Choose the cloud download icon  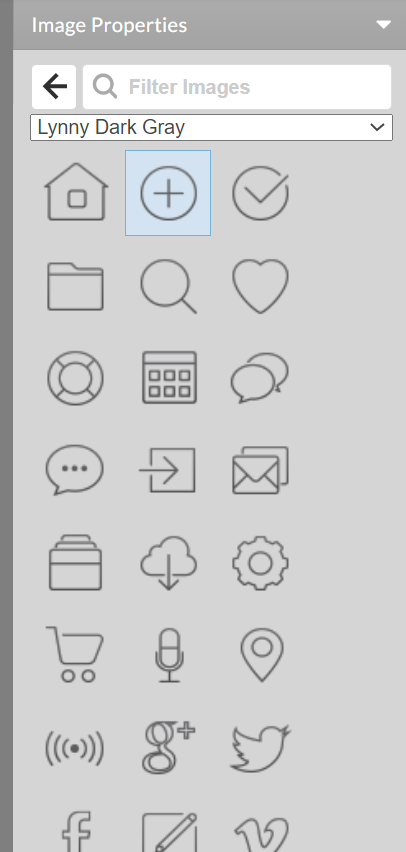168,563
